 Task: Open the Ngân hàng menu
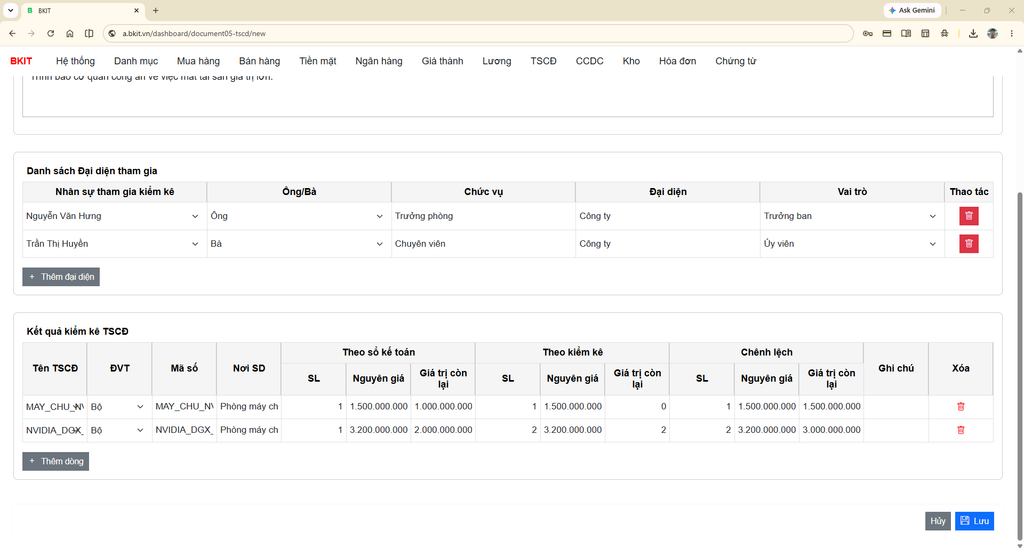coord(379,61)
